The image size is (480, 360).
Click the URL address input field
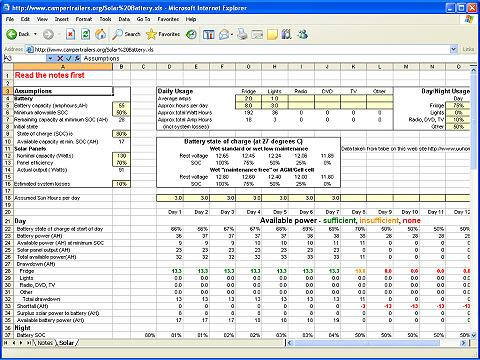(242, 50)
